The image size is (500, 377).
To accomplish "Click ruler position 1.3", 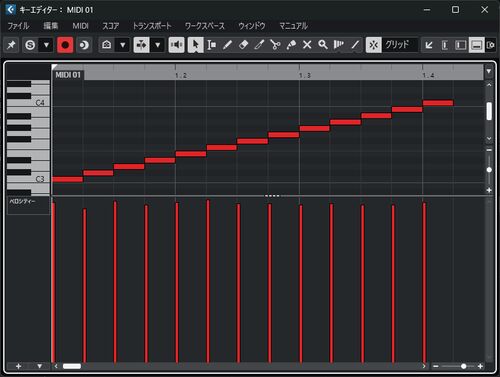I will [305, 76].
